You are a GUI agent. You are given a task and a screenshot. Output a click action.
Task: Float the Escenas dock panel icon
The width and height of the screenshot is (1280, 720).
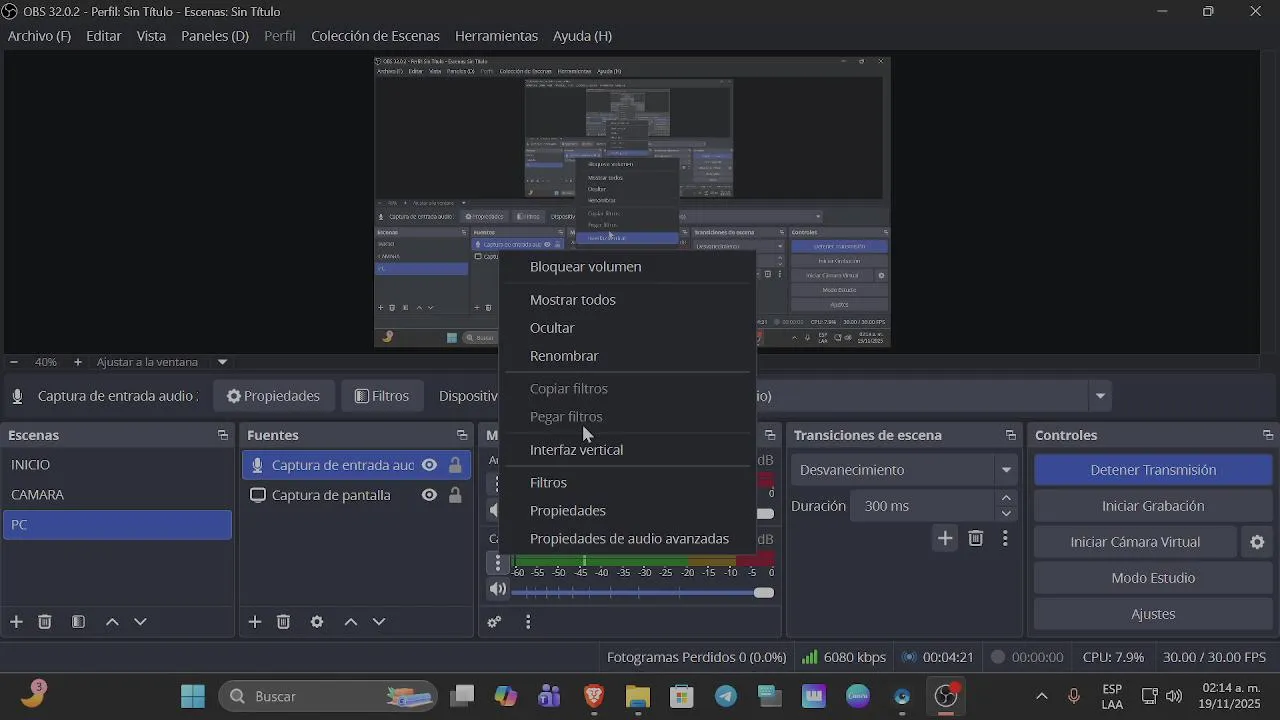pyautogui.click(x=222, y=435)
